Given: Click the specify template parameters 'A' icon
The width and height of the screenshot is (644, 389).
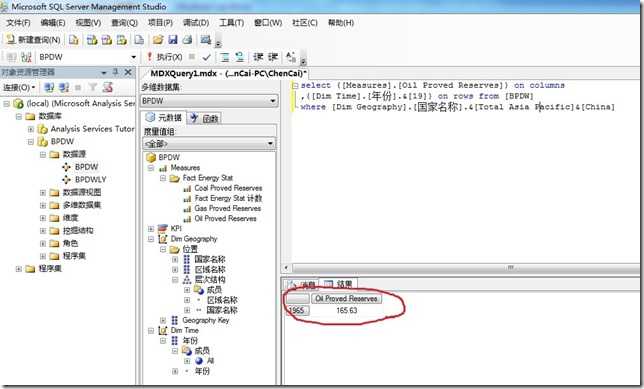Looking at the screenshot, I should point(291,57).
